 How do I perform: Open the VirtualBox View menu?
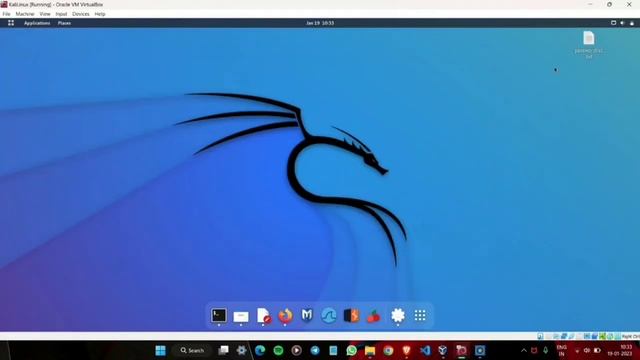[45, 14]
